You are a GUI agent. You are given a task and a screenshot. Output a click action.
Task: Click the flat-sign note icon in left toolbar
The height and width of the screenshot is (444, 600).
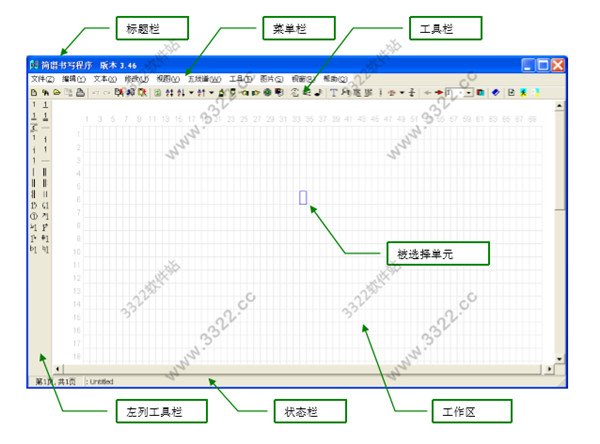(33, 248)
